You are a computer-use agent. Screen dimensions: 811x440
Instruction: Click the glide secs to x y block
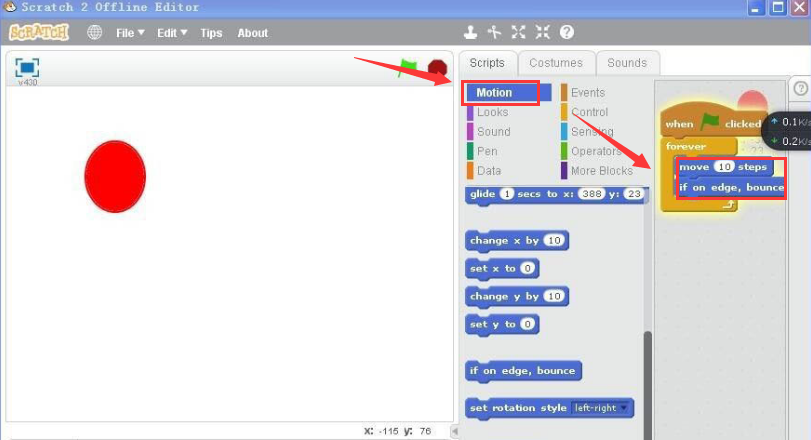[x=557, y=195]
